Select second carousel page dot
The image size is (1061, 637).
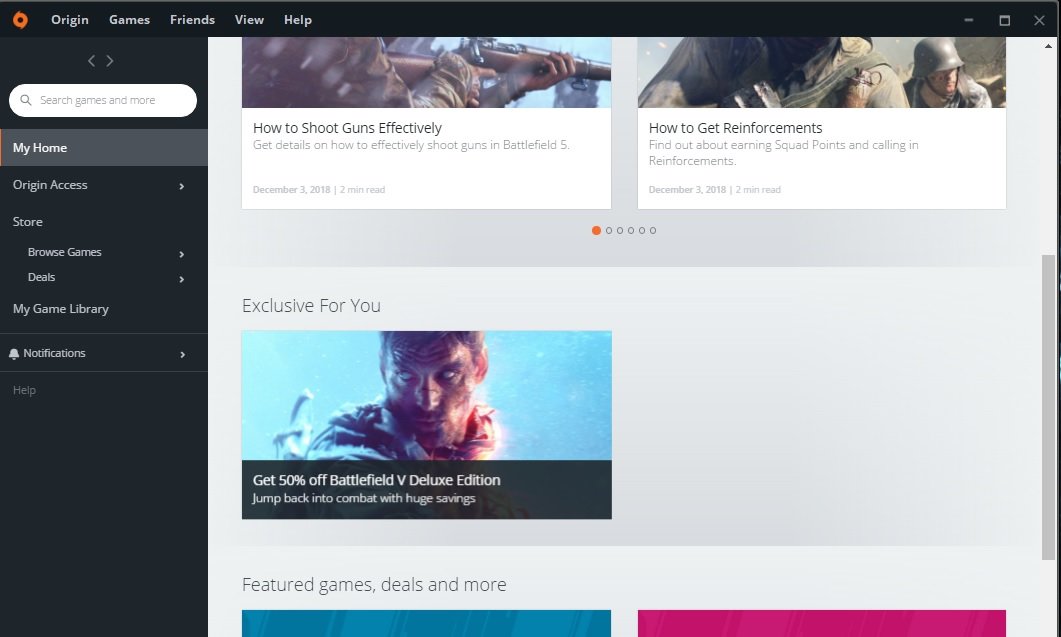point(609,230)
